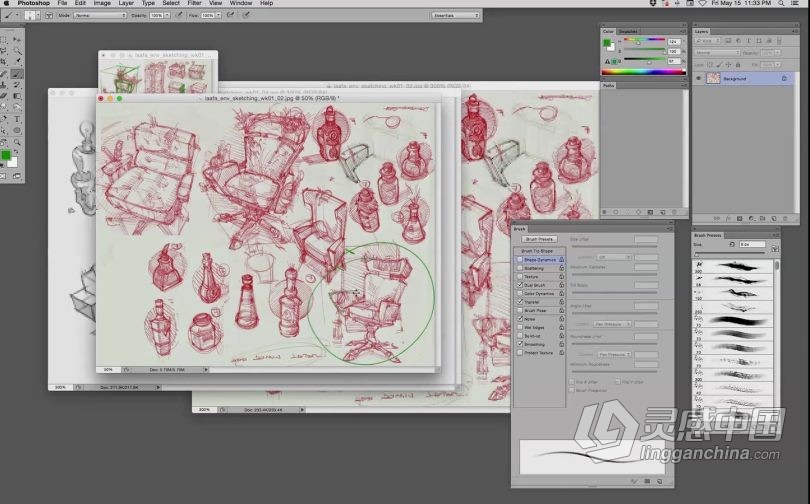
Task: Toggle pressure for opacity icon in options bar
Action: click(180, 15)
